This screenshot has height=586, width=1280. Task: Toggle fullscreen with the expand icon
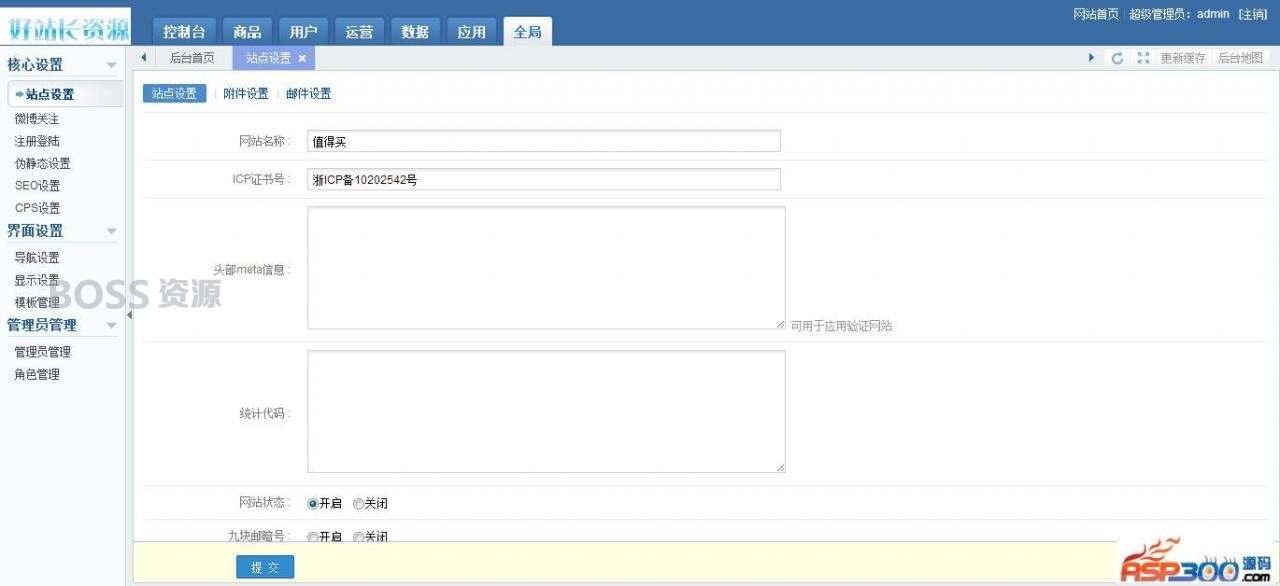[x=1143, y=59]
